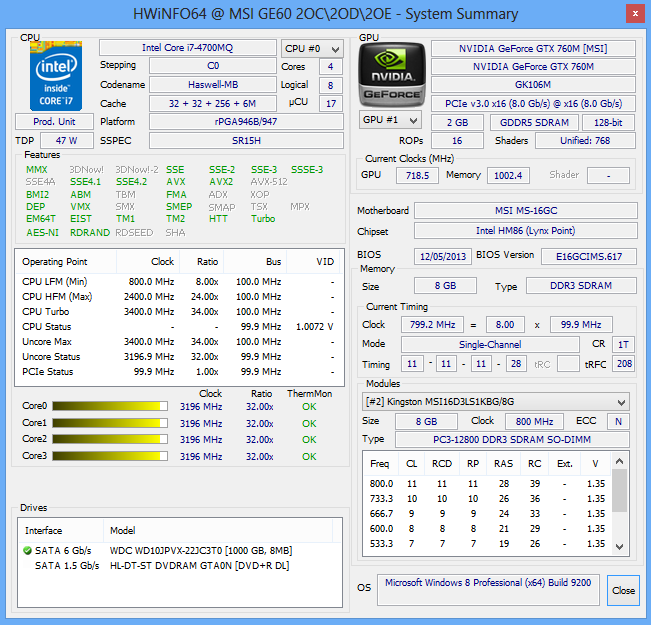Viewport: 651px width, 625px height.
Task: Click the 1T command rate field
Action: 623,345
